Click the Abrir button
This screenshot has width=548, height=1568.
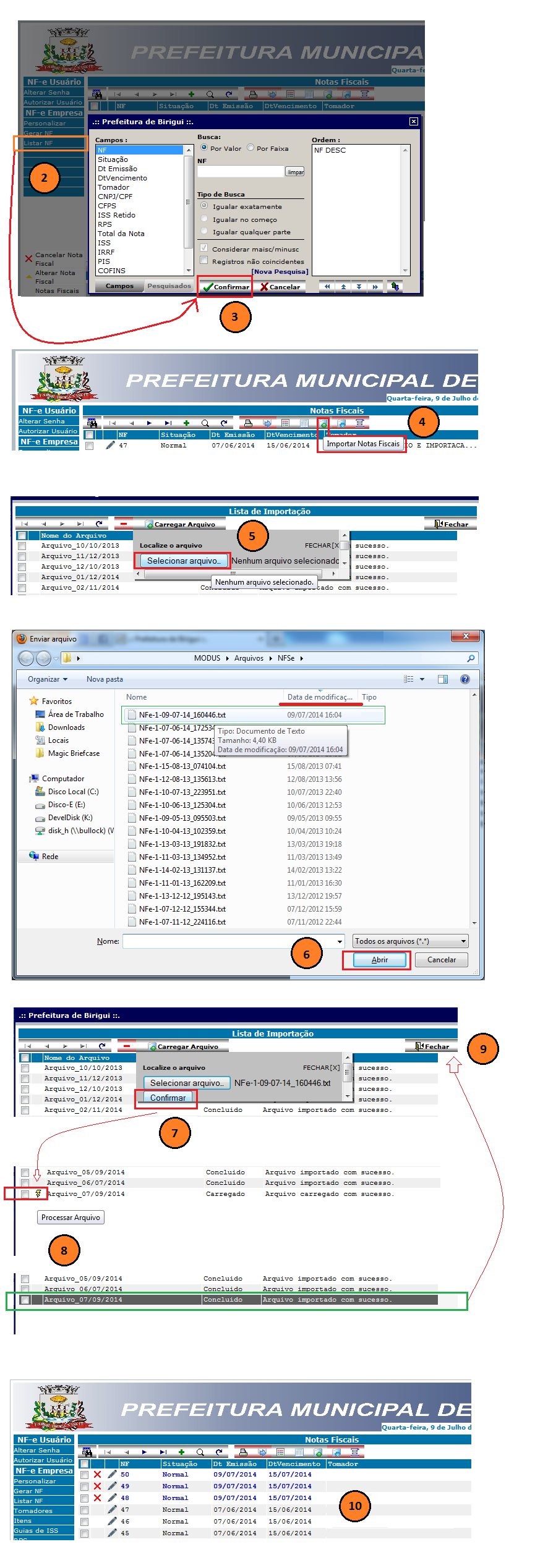point(380,960)
